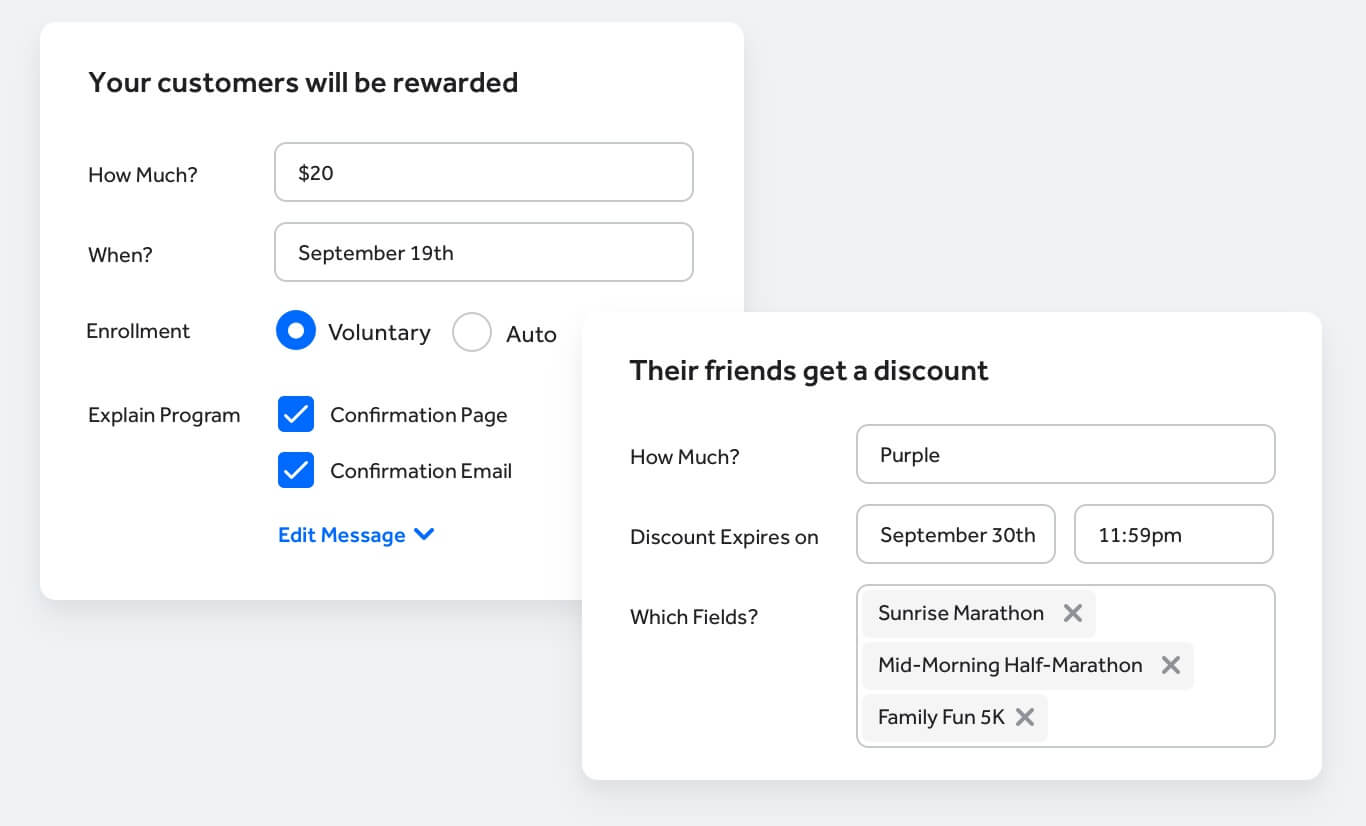1366x826 pixels.
Task: Click the Voluntary label text
Action: click(x=379, y=333)
